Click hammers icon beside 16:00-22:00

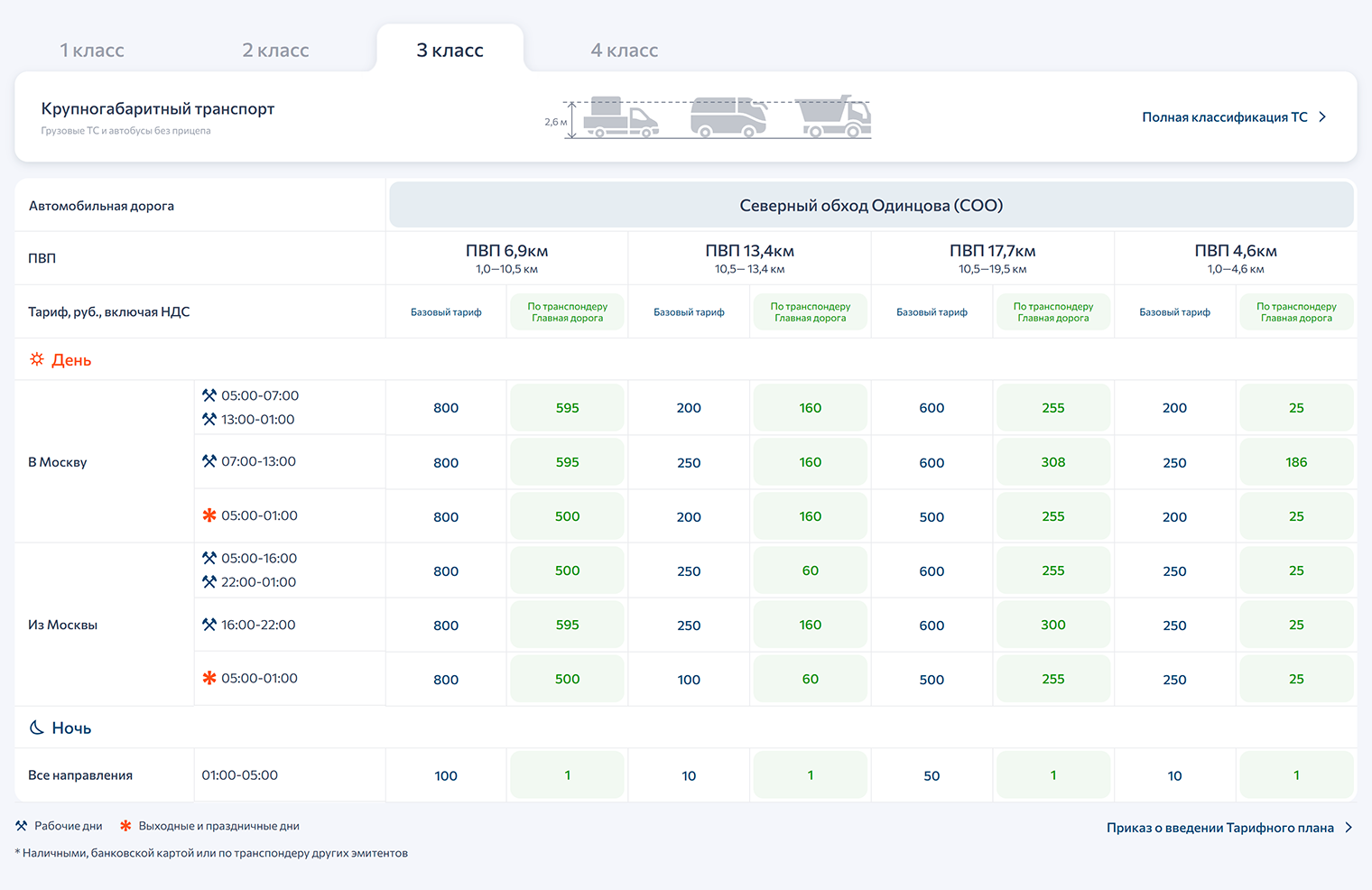tap(209, 625)
